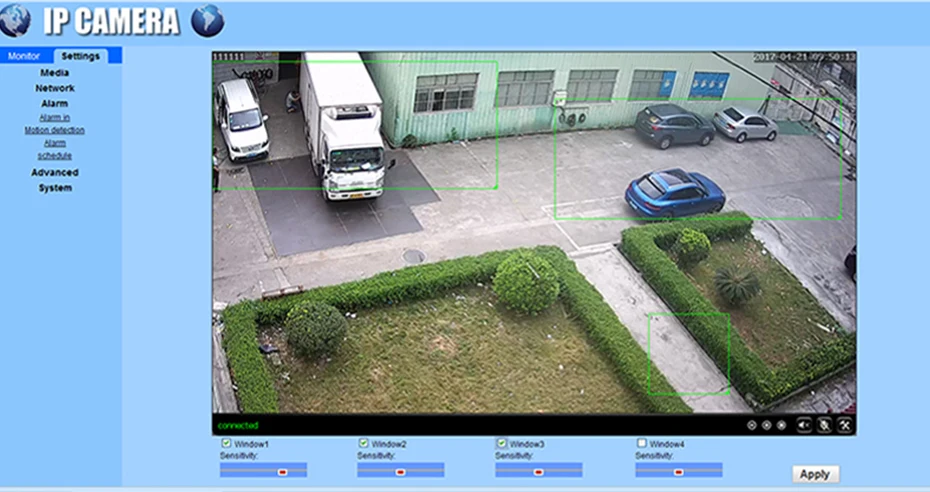Screen dimensions: 930x492
Task: Click the round indicator icon nearest the speaker
Action: [x=781, y=425]
